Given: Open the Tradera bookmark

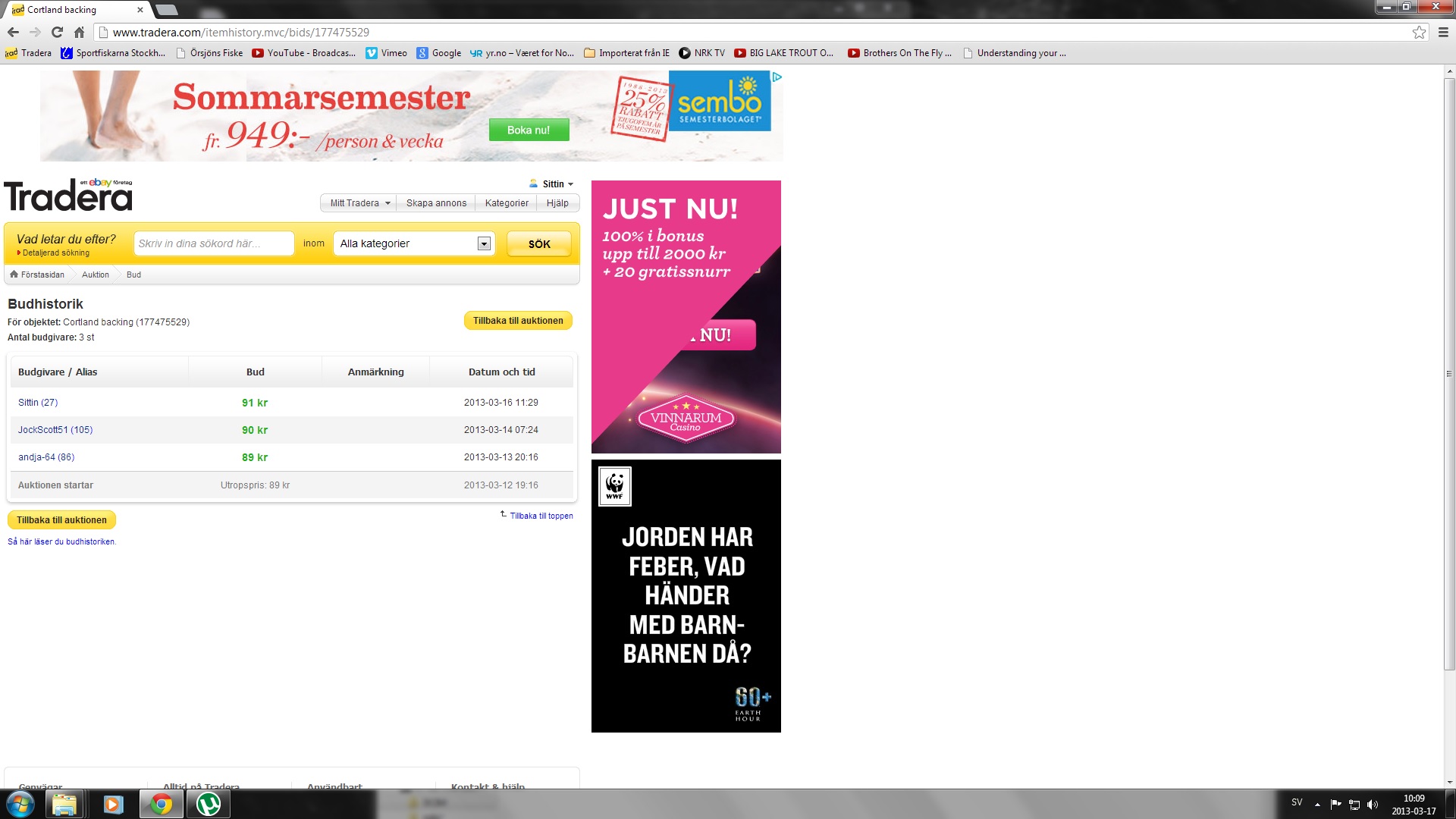Looking at the screenshot, I should (x=29, y=53).
